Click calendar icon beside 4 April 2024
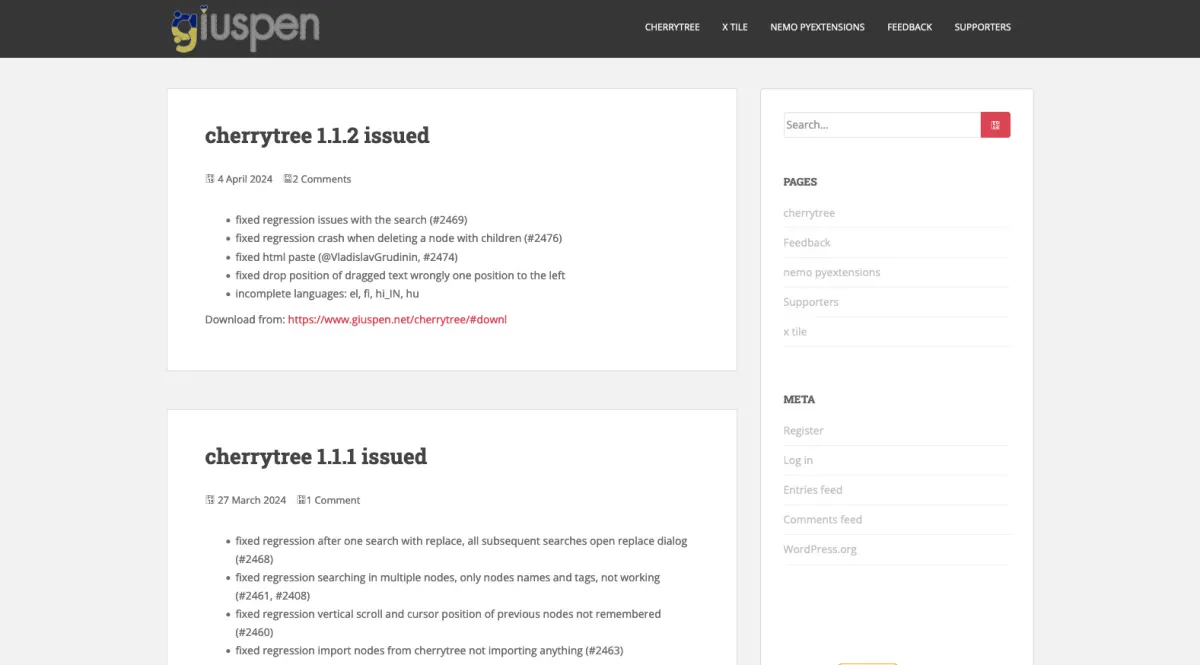1200x665 pixels. (x=210, y=179)
